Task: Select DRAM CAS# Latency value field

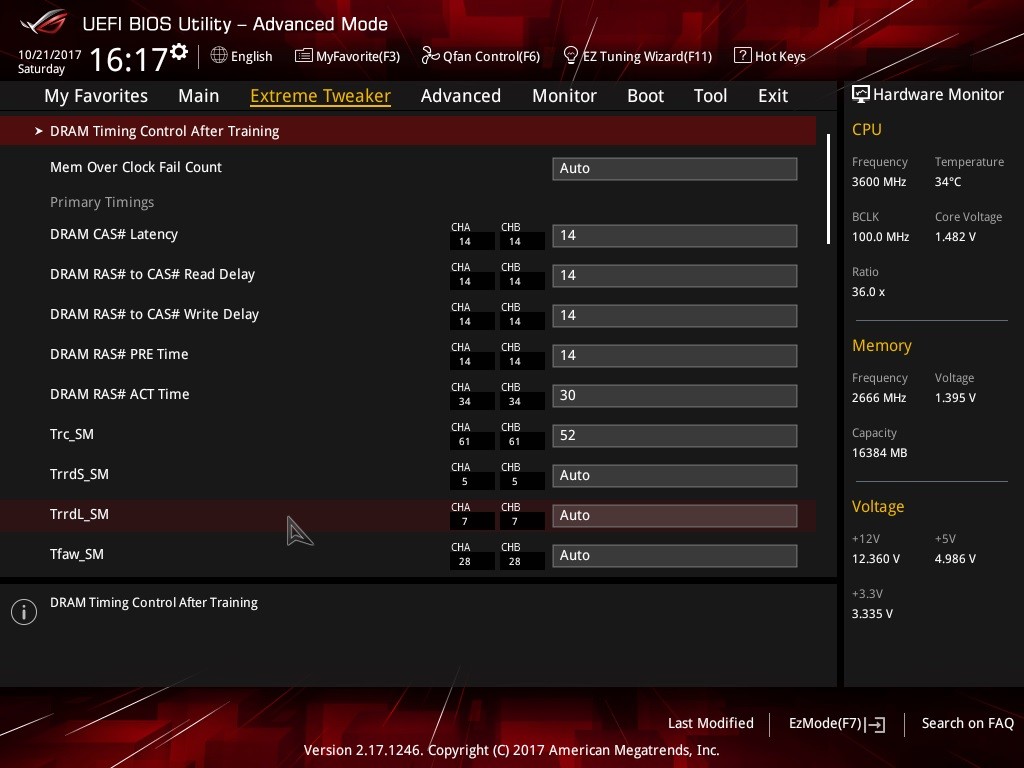Action: 675,235
